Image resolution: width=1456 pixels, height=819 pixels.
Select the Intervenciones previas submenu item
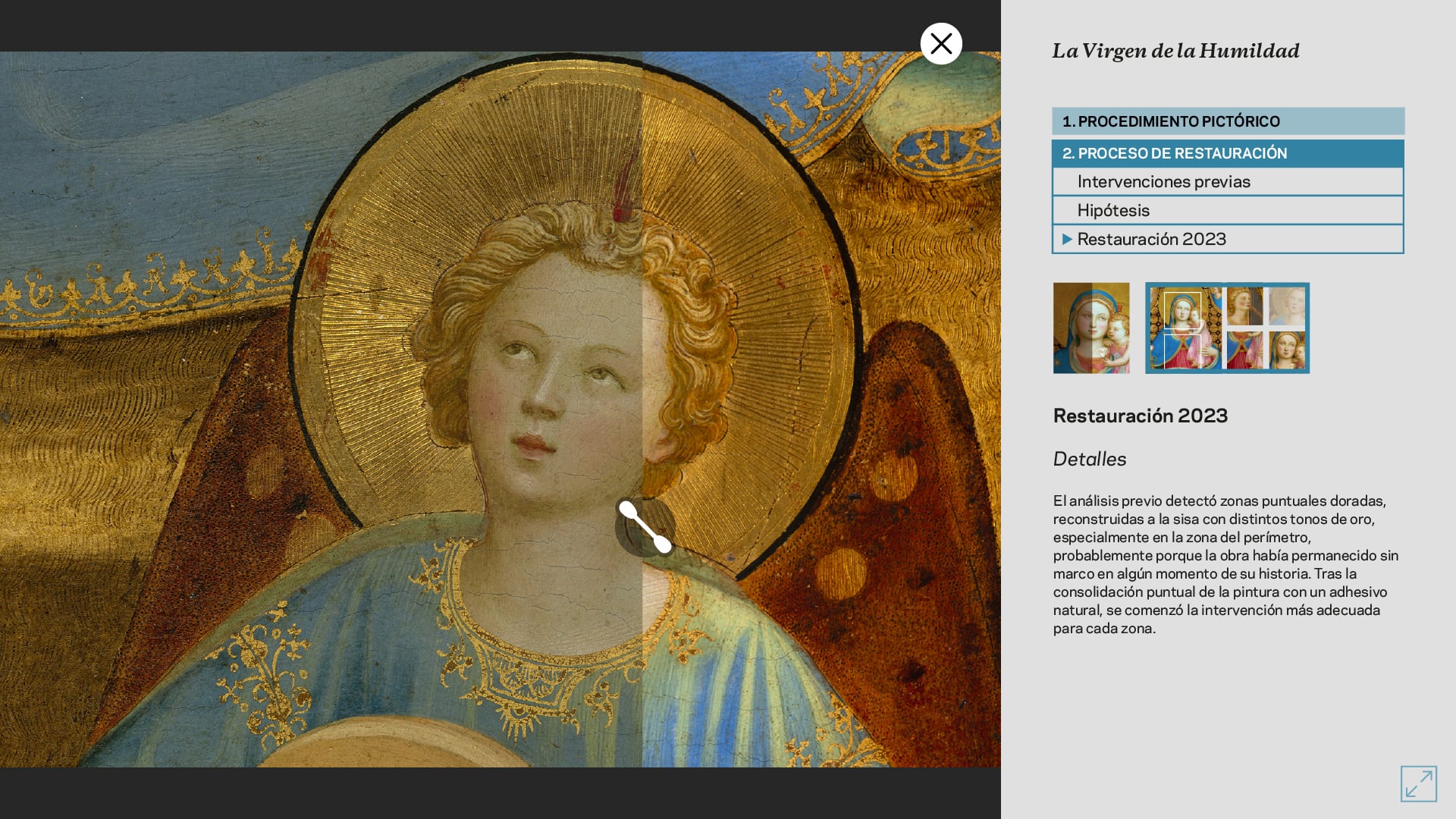click(1228, 181)
